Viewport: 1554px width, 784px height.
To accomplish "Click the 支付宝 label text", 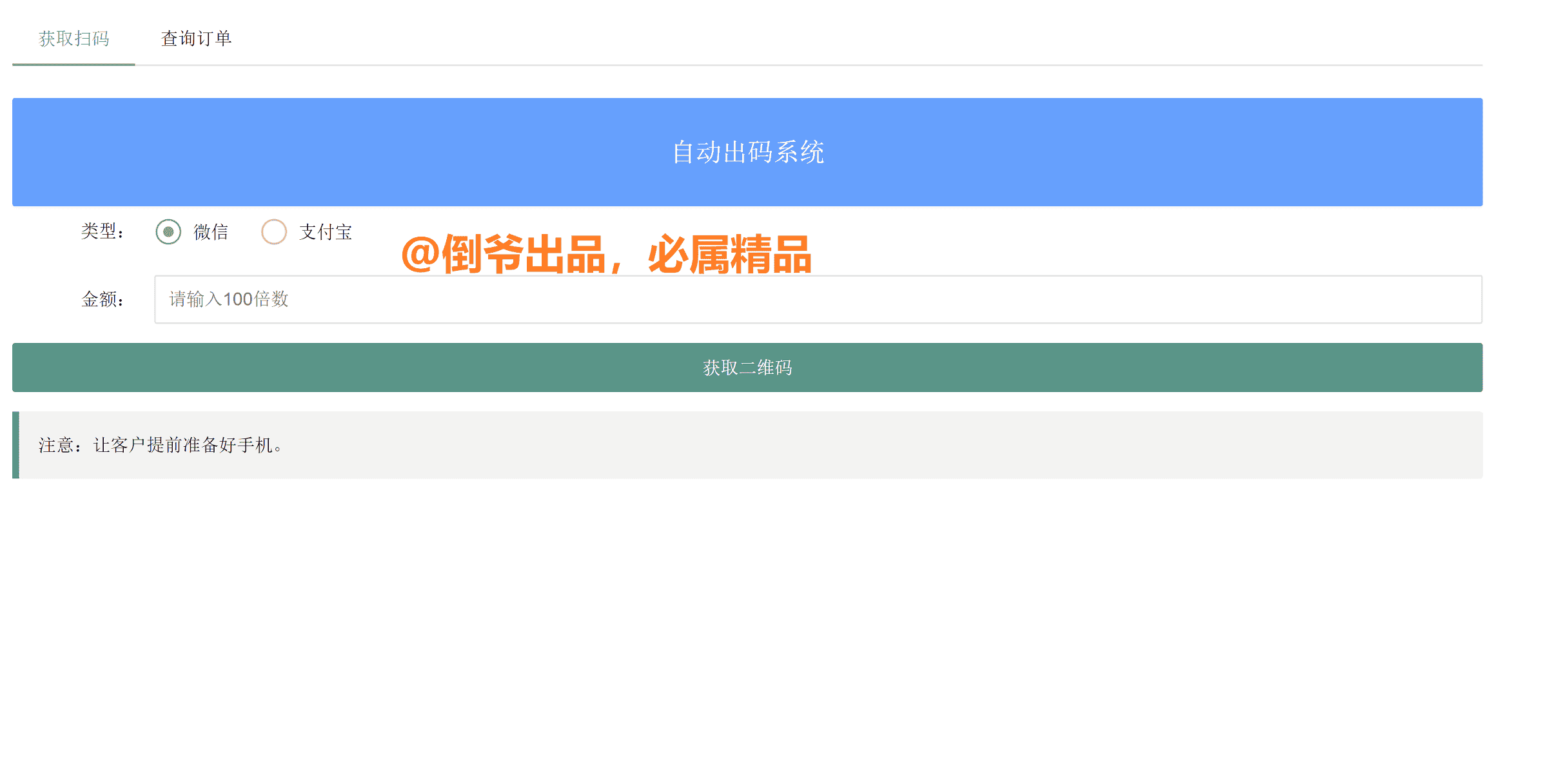I will [326, 231].
